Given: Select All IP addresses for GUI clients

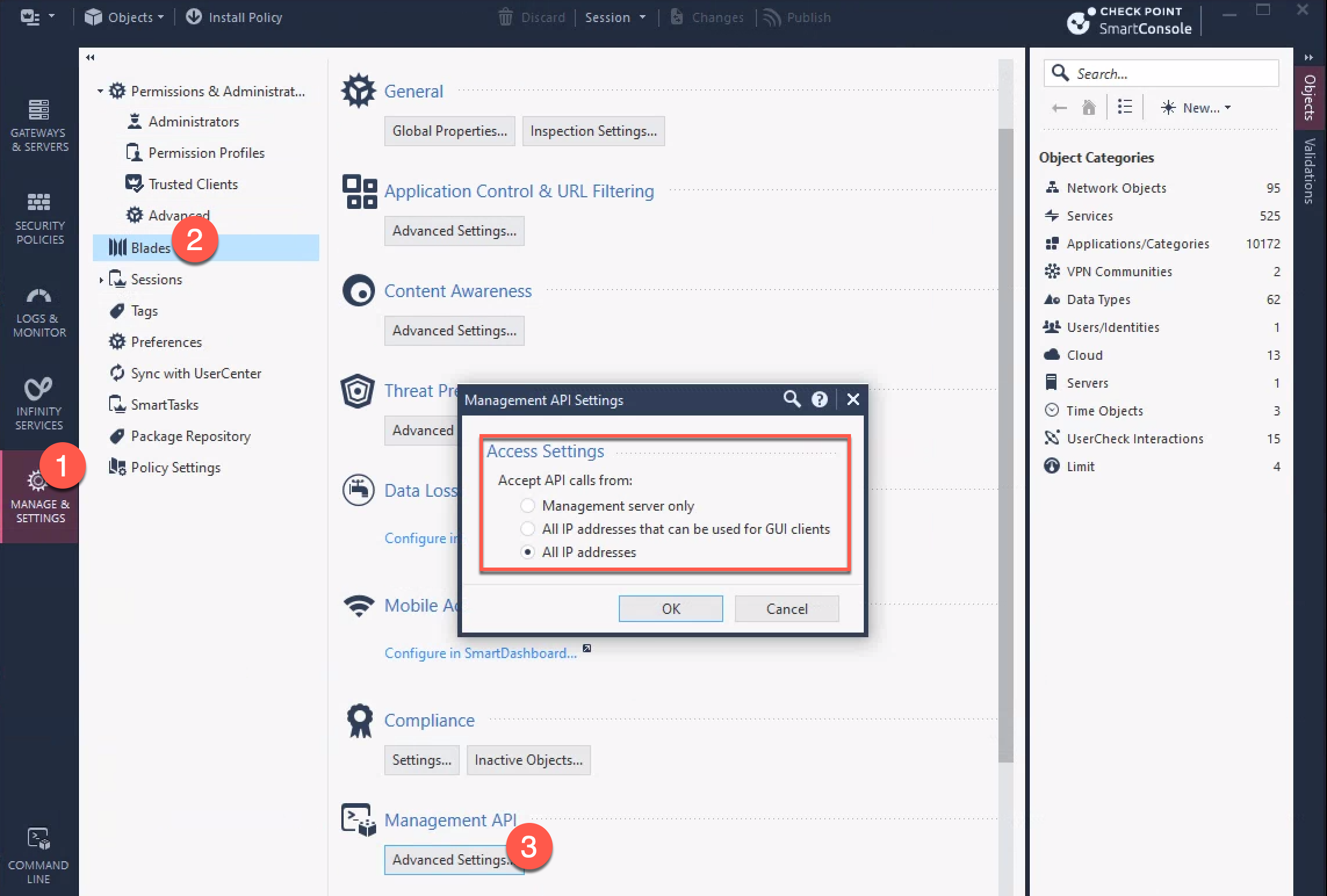Looking at the screenshot, I should [675, 529].
